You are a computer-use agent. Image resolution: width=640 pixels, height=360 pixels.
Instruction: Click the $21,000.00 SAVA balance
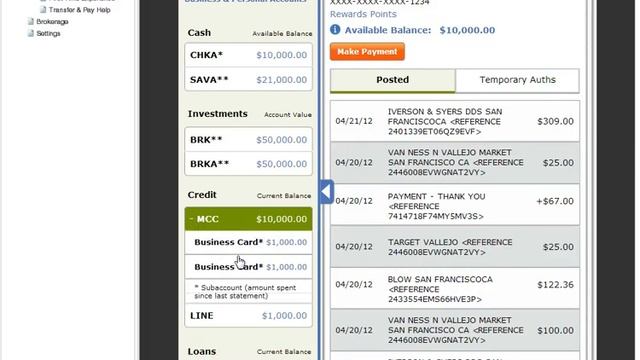282,80
